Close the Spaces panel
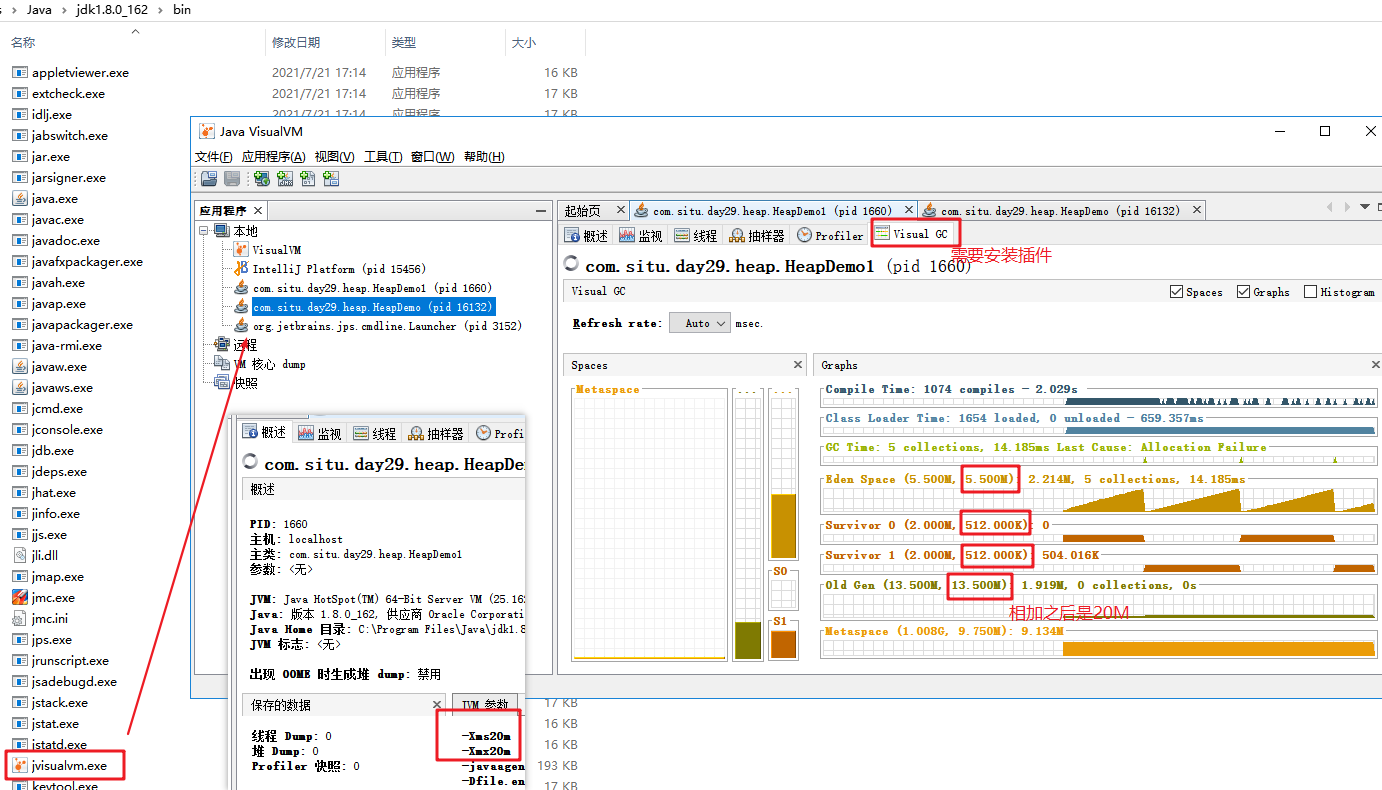The width and height of the screenshot is (1382, 790). pos(798,365)
